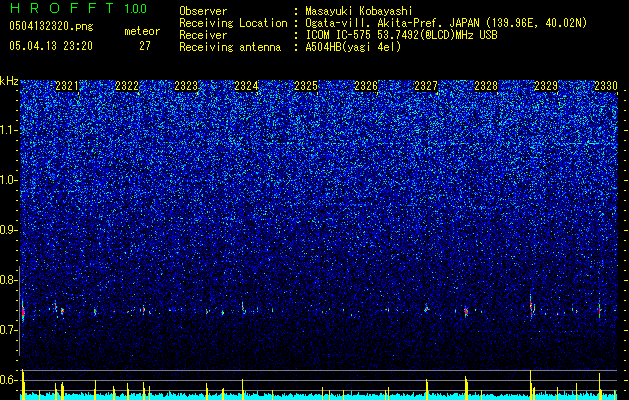Click the 2330 time marker
The image size is (629, 400).
(x=606, y=86)
